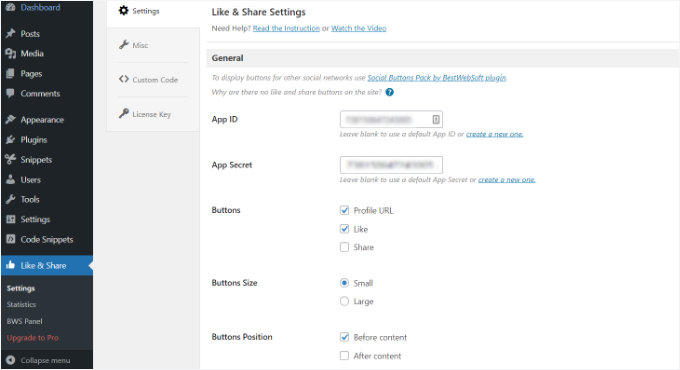Click create a new one under App ID
The image size is (680, 370).
coord(494,134)
